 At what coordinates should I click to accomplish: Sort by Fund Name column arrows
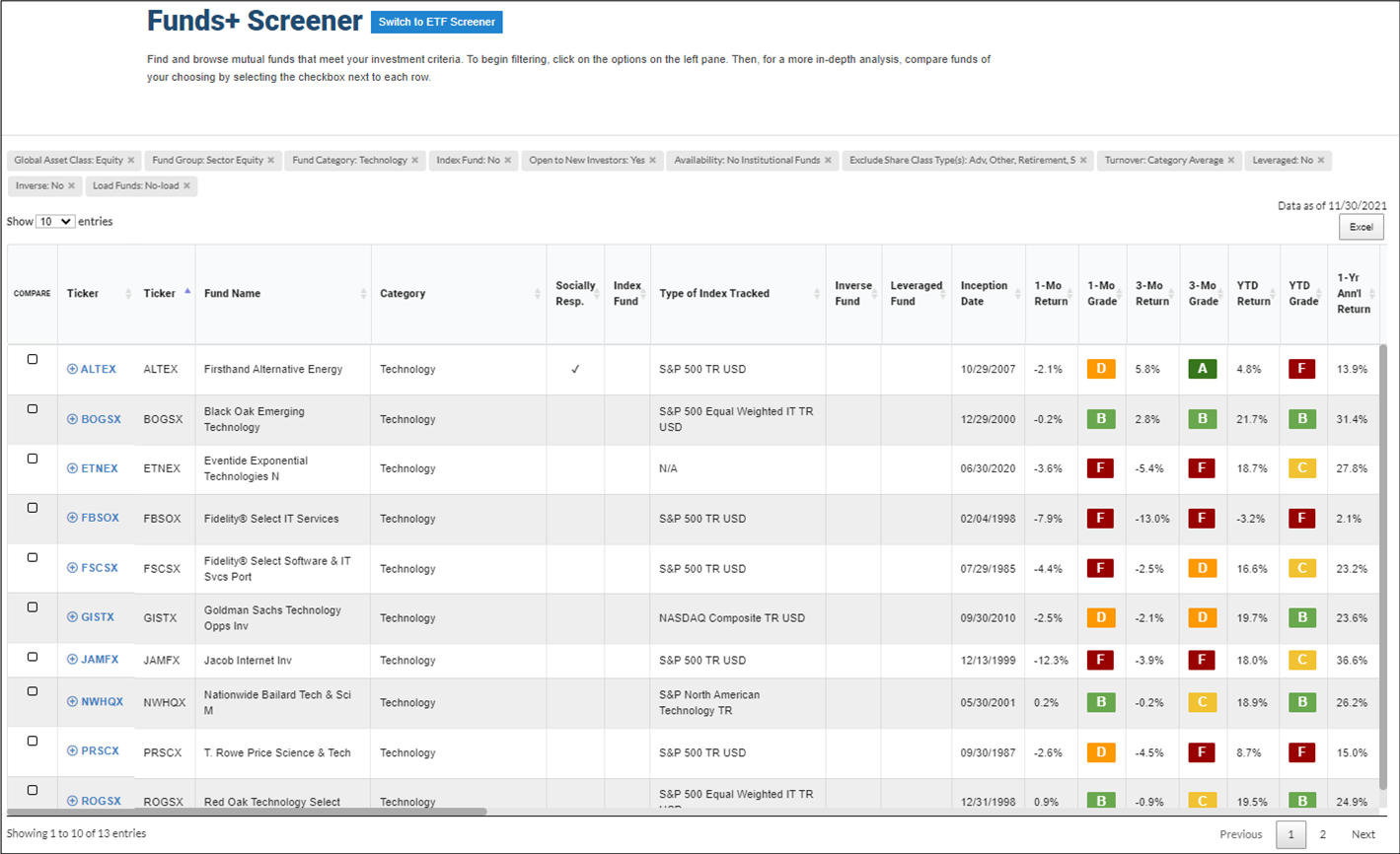point(363,294)
